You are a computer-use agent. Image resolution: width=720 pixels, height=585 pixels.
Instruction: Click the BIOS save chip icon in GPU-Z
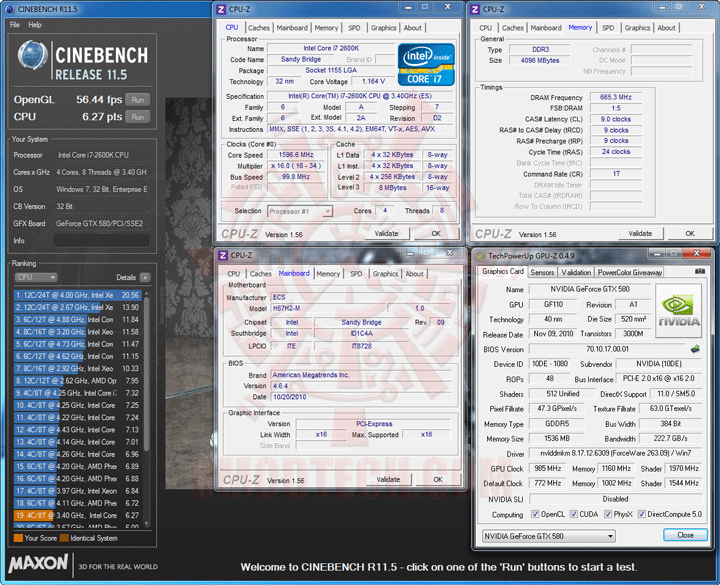tap(695, 349)
